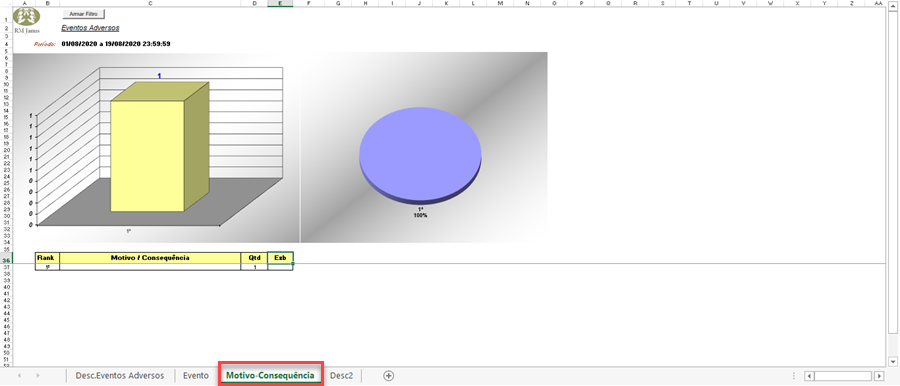Open the Eventos Adversos underlined title link
900x386 pixels.
(90, 28)
